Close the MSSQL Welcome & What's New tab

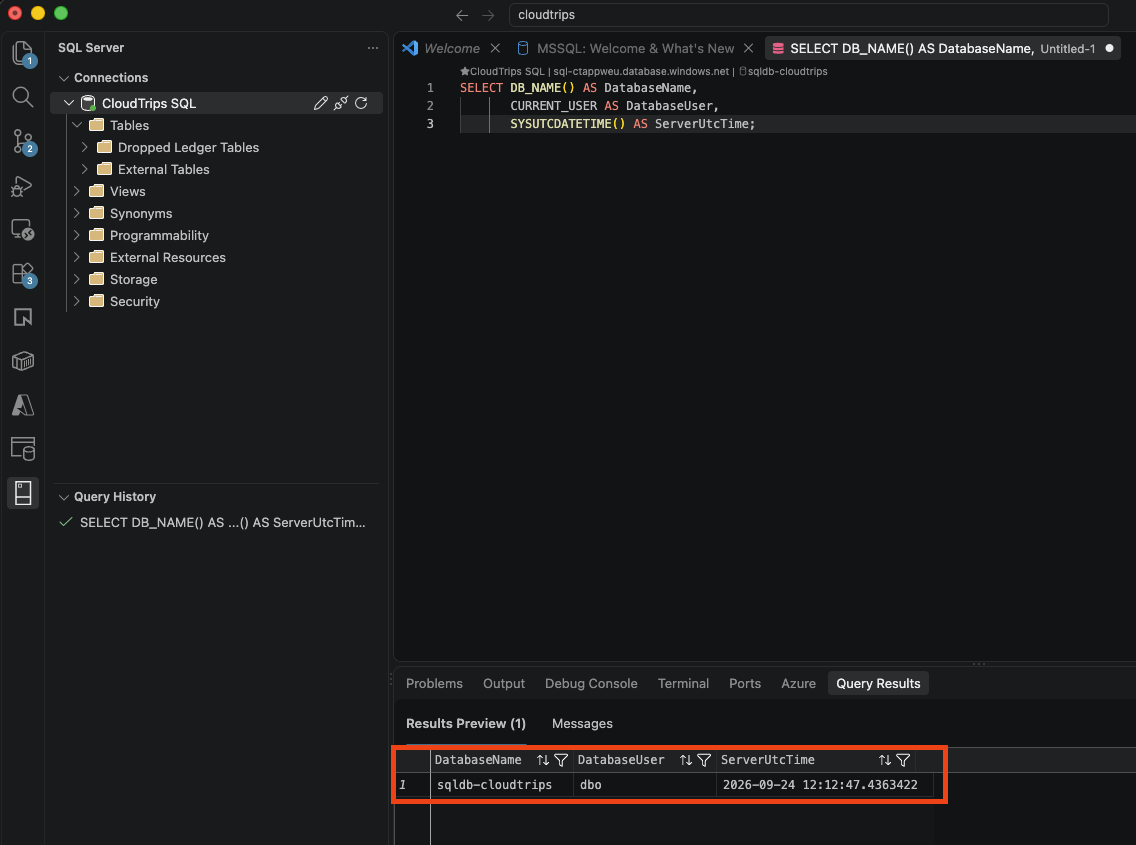[x=748, y=48]
